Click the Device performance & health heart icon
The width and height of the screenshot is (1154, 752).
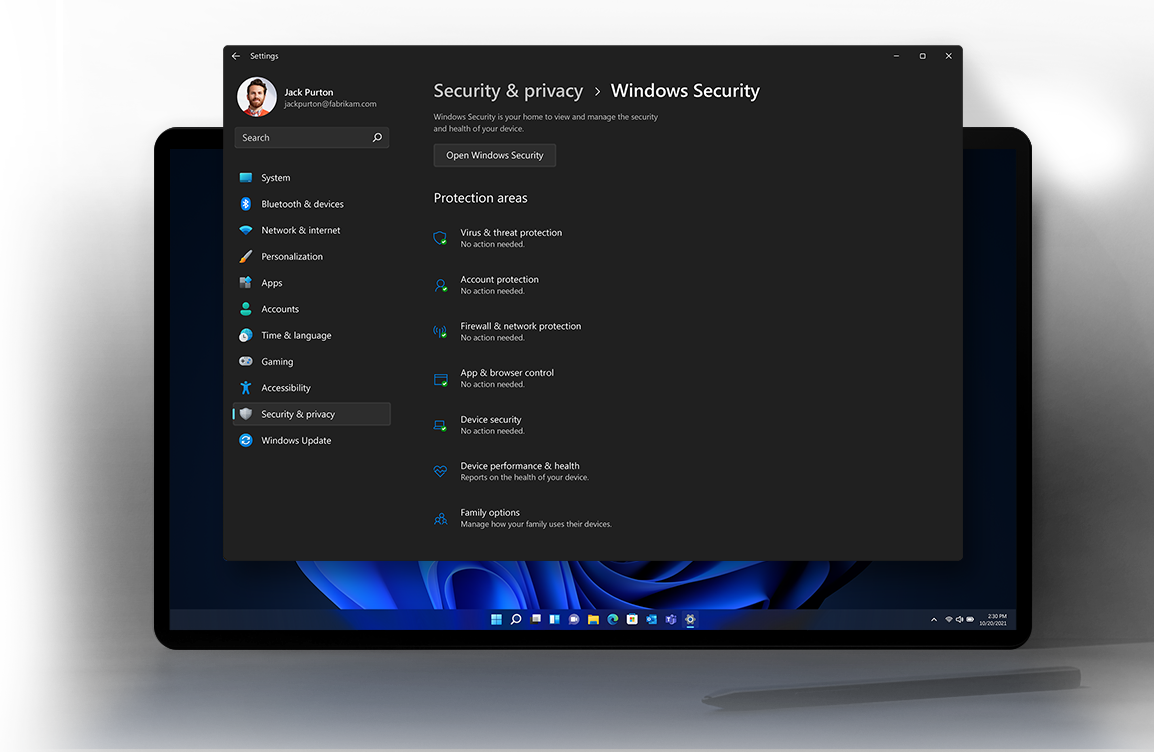[440, 471]
